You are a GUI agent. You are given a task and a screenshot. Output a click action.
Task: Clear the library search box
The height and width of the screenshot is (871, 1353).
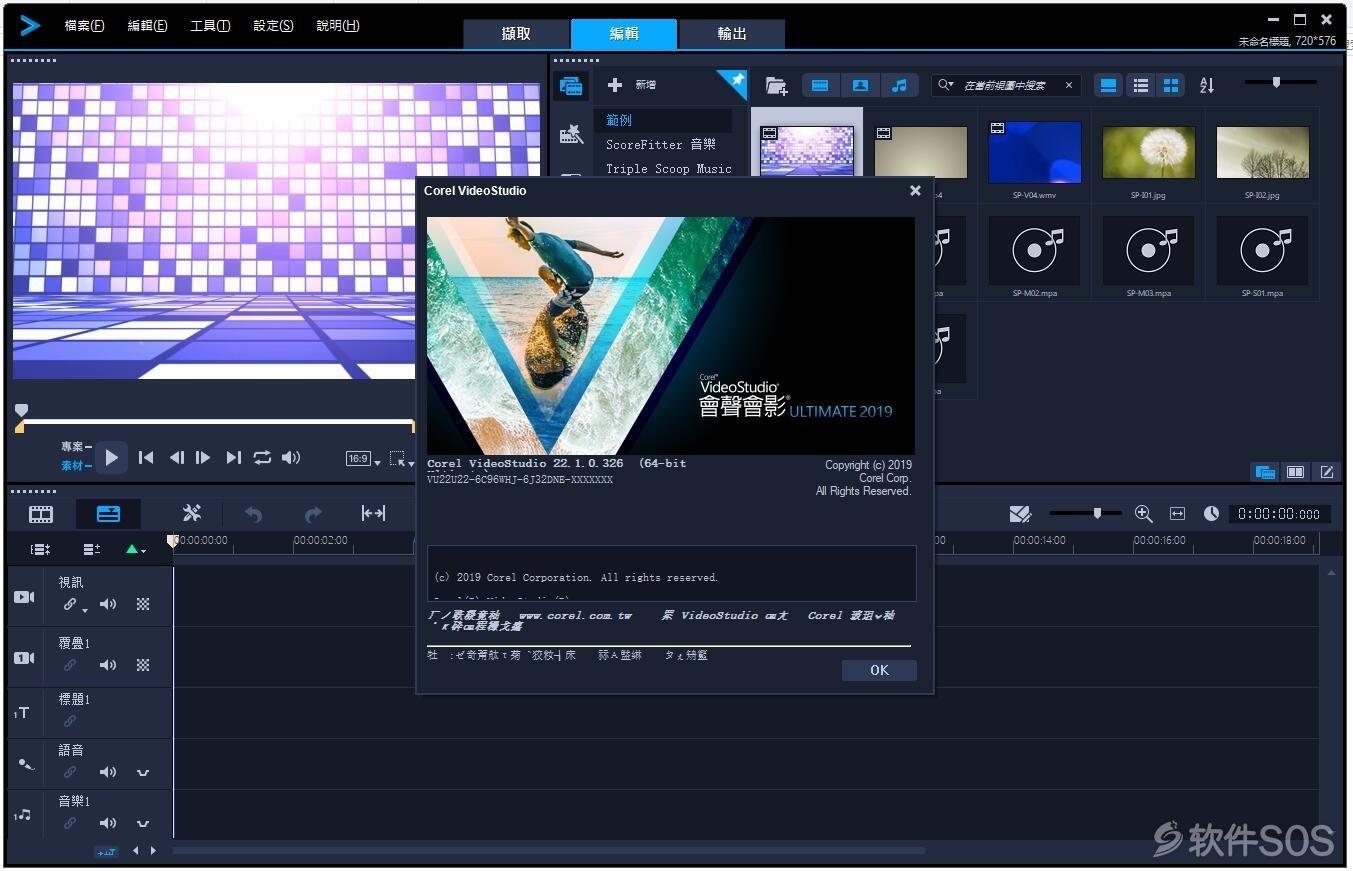pyautogui.click(x=1069, y=85)
